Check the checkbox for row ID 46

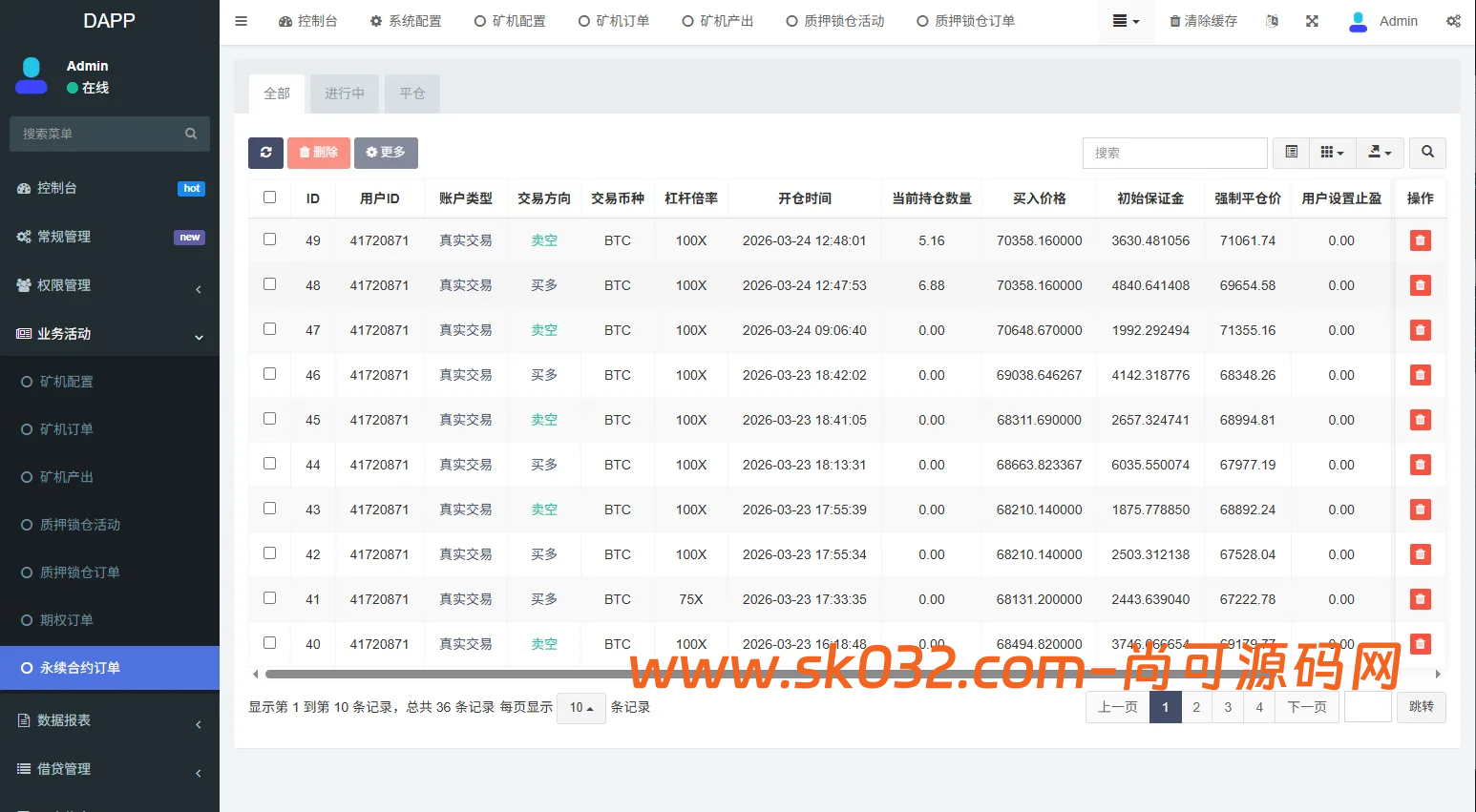tap(269, 373)
